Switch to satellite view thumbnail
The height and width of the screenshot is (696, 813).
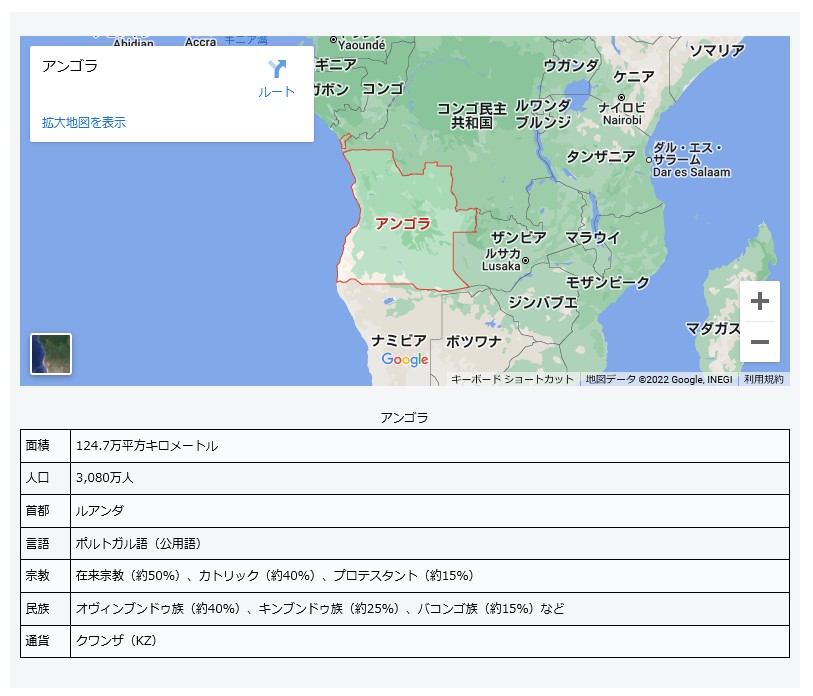51,354
